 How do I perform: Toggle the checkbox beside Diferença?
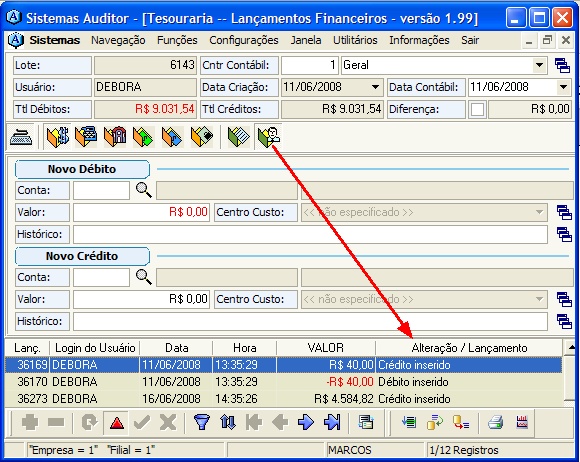[477, 109]
